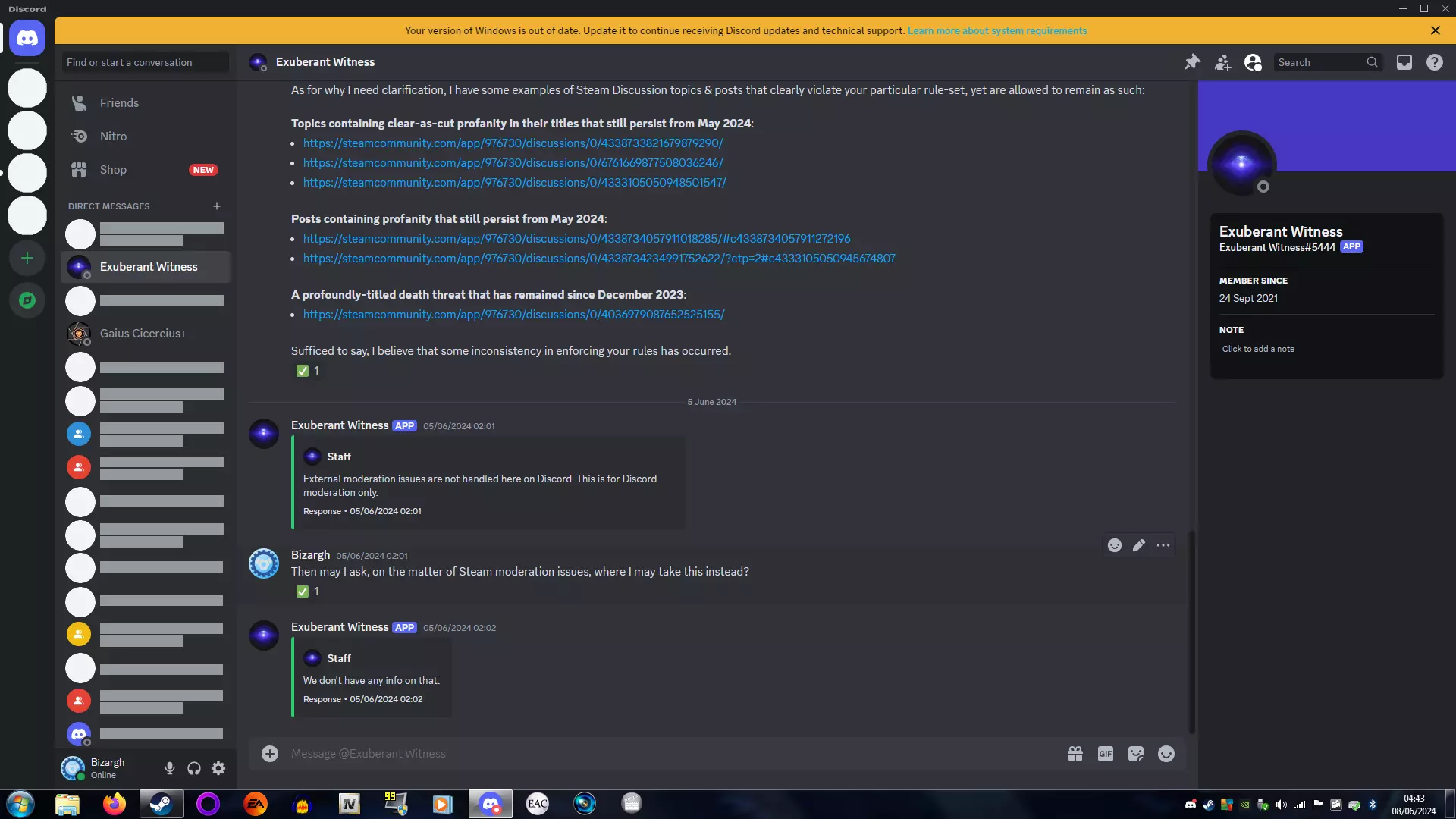Open More options on Bizargh's message
The image size is (1456, 819).
pos(1163,545)
